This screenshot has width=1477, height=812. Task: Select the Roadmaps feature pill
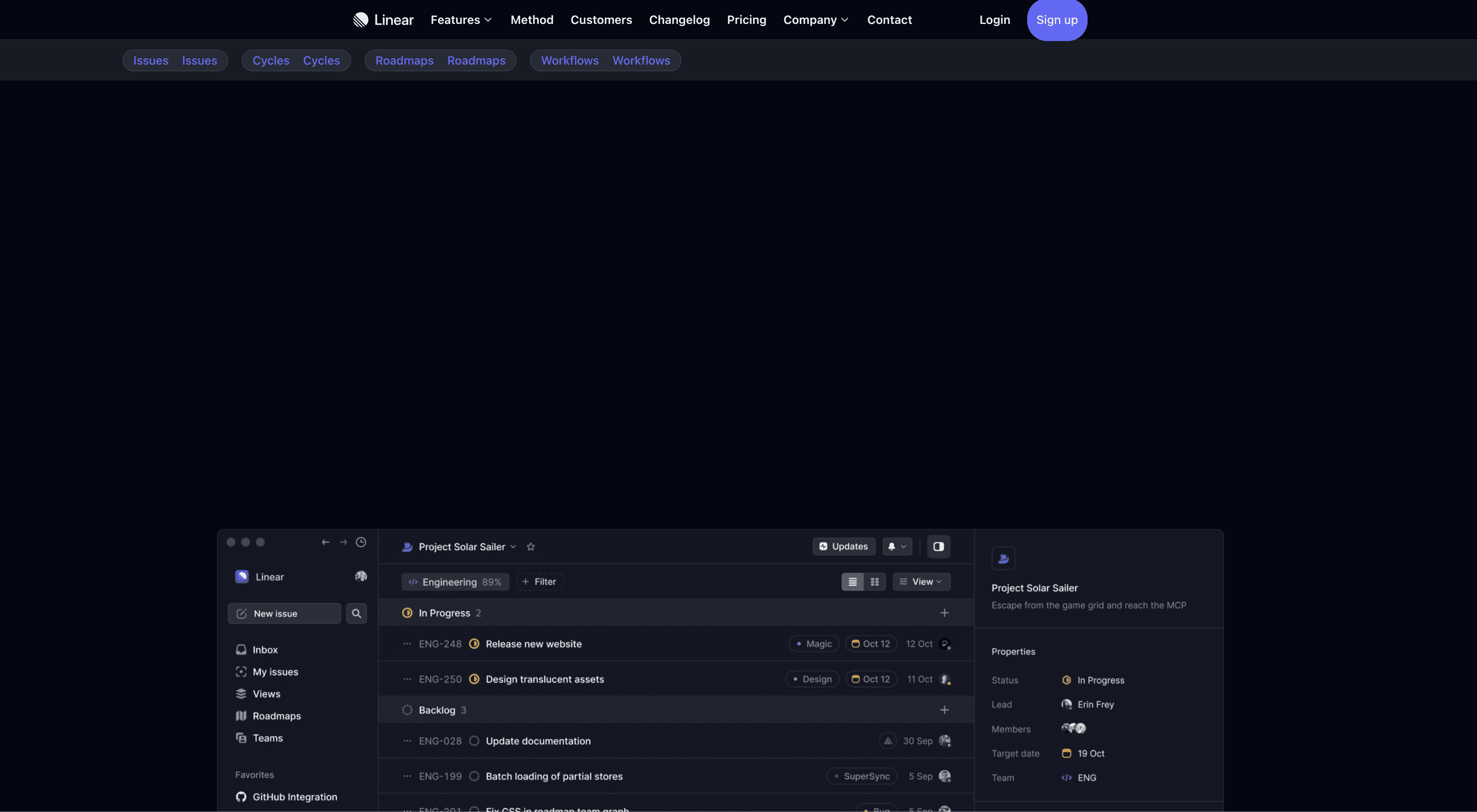pos(440,60)
